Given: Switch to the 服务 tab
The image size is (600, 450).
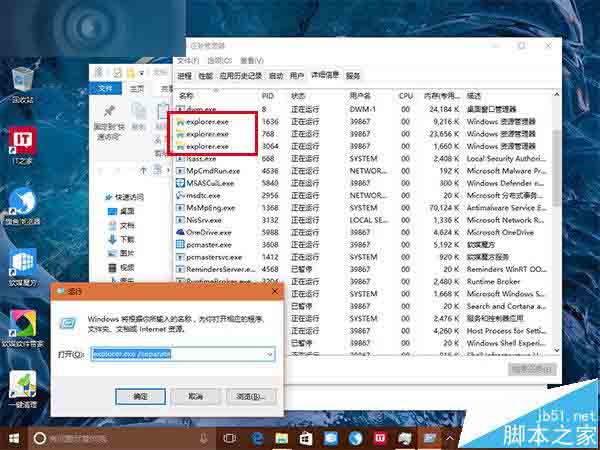Looking at the screenshot, I should point(353,76).
